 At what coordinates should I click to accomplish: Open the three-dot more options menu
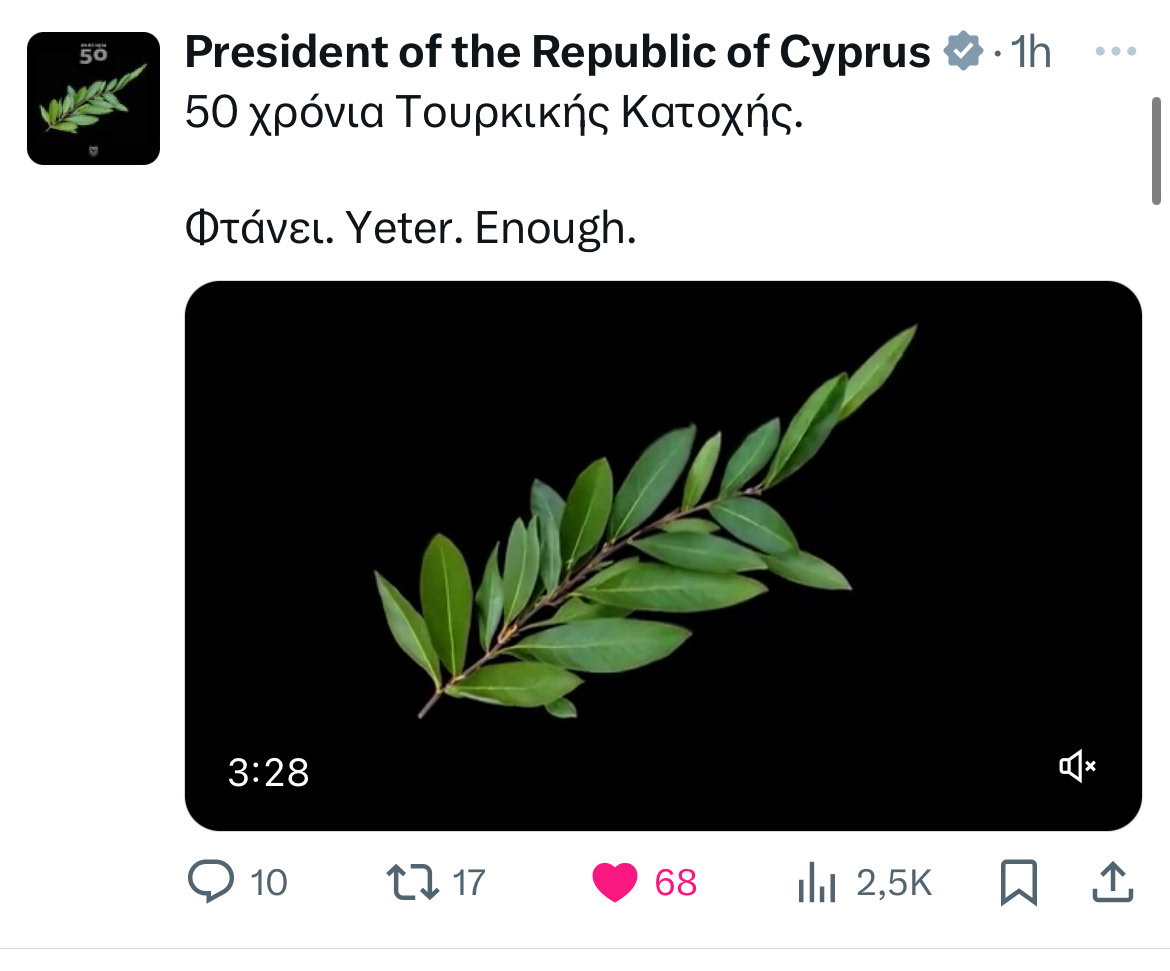click(1116, 52)
